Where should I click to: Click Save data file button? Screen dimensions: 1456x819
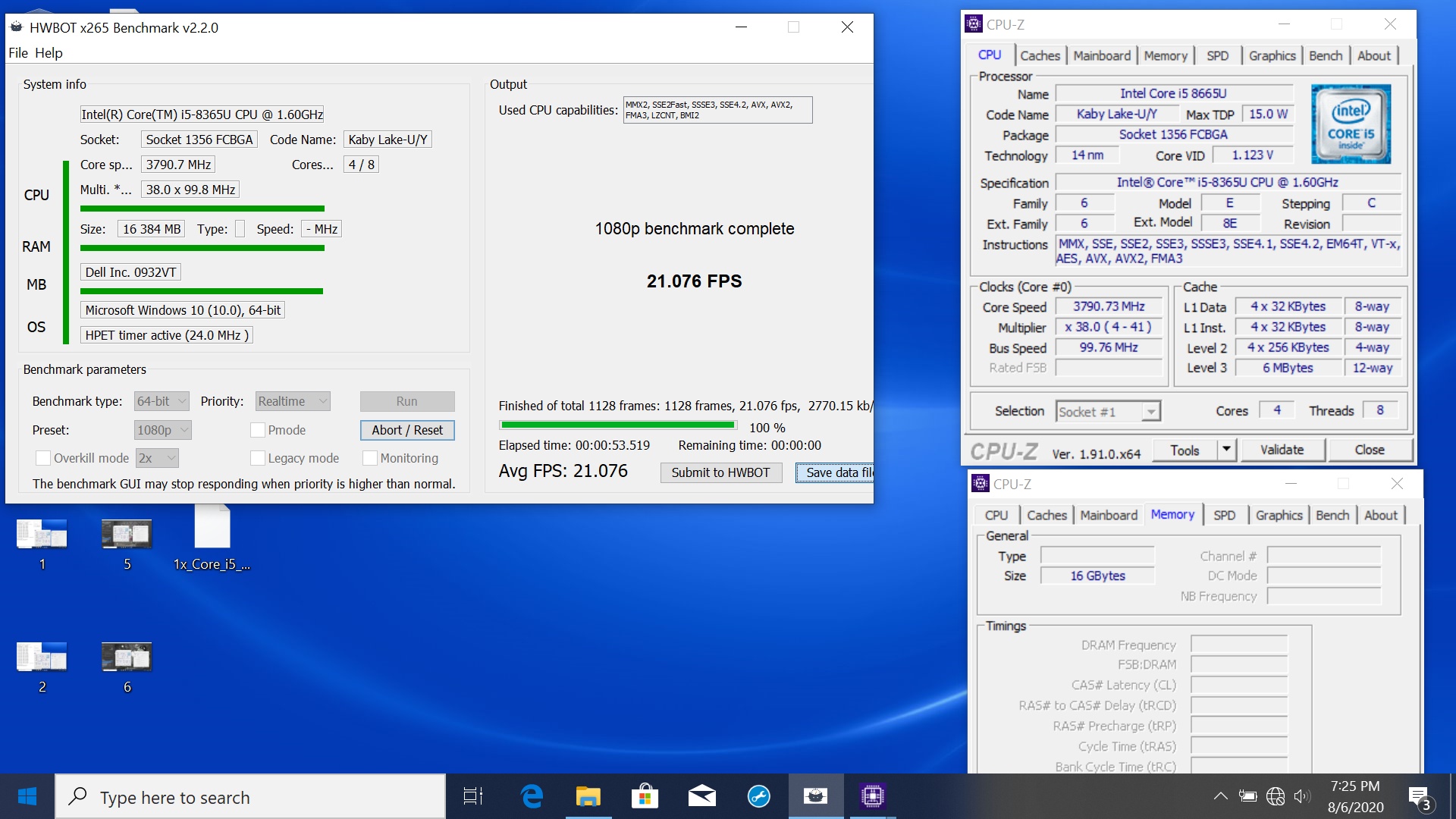835,472
